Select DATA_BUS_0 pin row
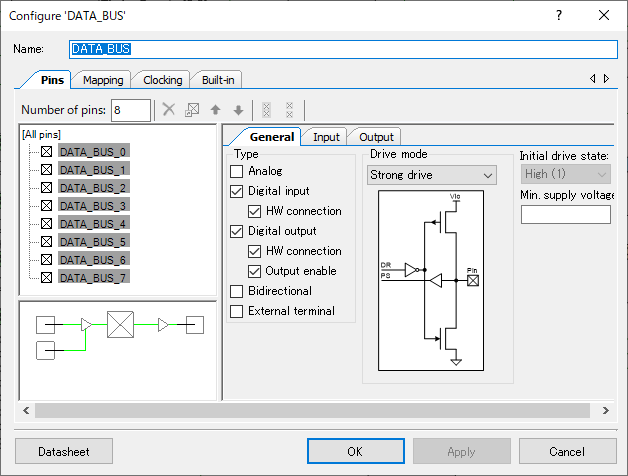 coord(93,151)
